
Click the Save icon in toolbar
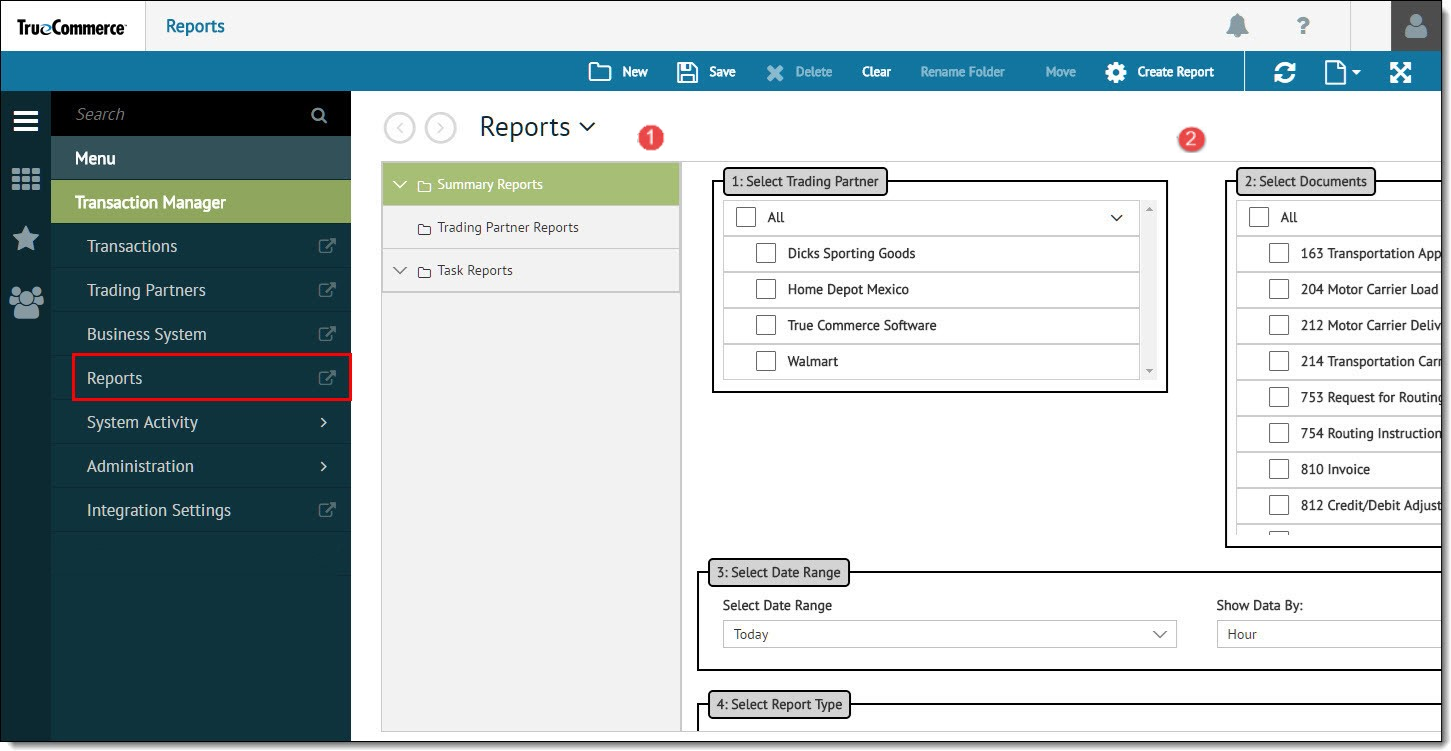[706, 71]
